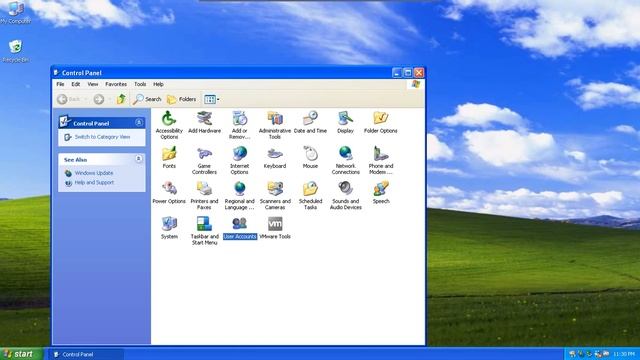Click the Search toolbar button

(x=147, y=99)
